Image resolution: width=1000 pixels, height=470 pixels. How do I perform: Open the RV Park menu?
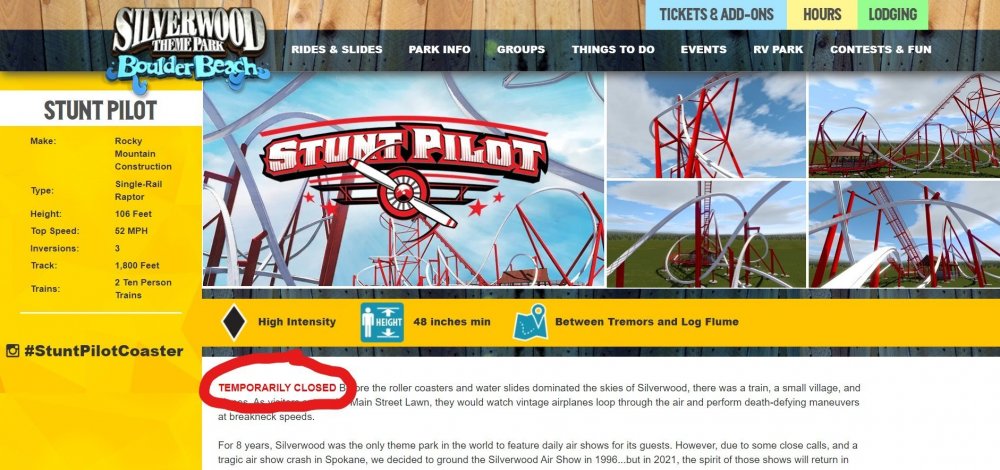click(x=778, y=50)
